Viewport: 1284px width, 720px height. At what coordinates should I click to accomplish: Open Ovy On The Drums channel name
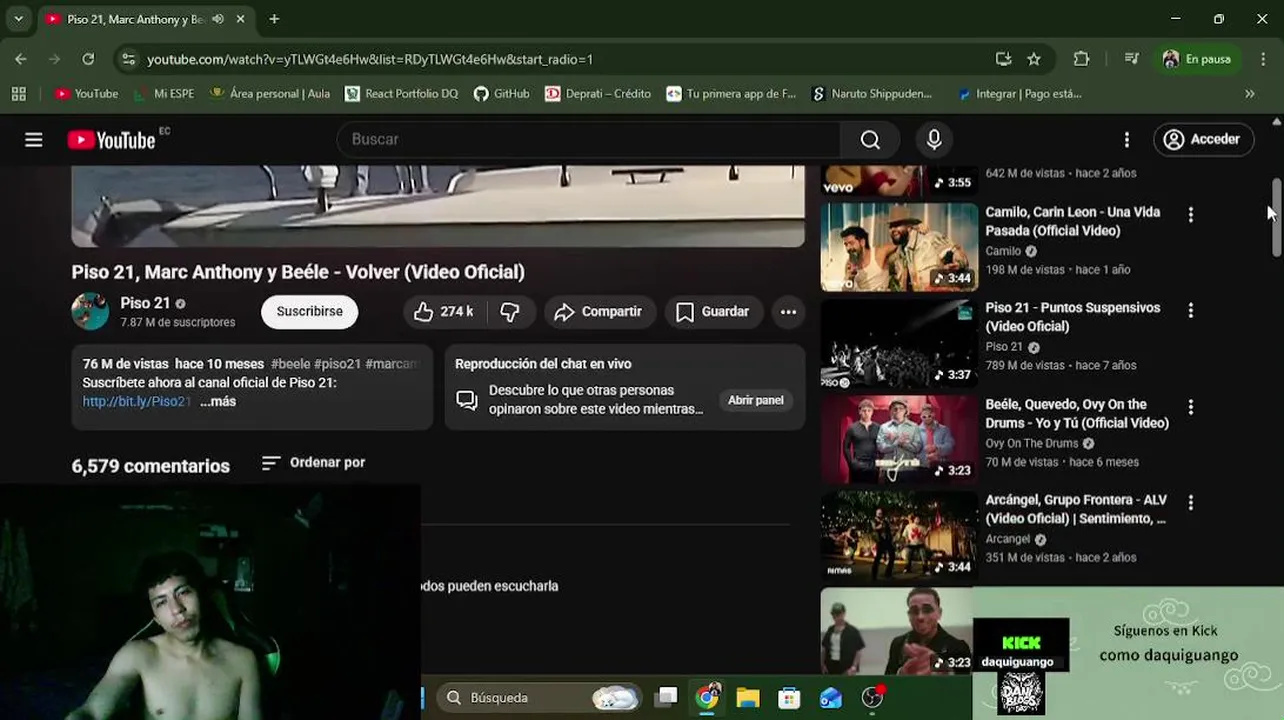pyautogui.click(x=1032, y=444)
